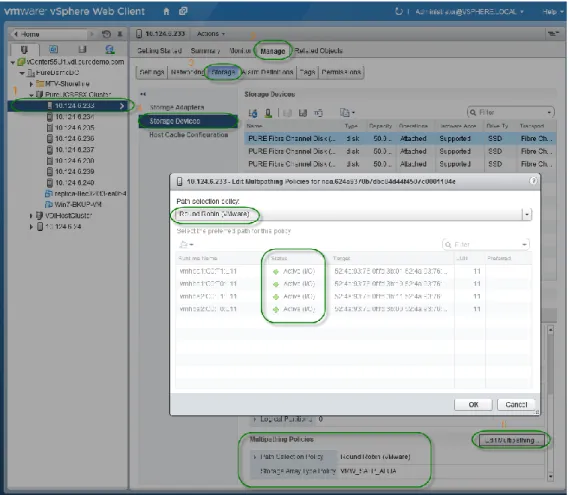Switch to the Settings sub-tab
Image resolution: width=569 pixels, height=495 pixels.
click(x=152, y=72)
